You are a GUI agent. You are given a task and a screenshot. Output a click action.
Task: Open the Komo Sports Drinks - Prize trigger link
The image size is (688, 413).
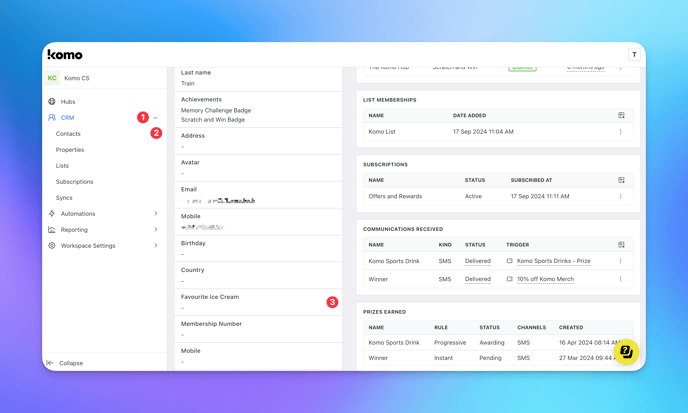click(554, 261)
